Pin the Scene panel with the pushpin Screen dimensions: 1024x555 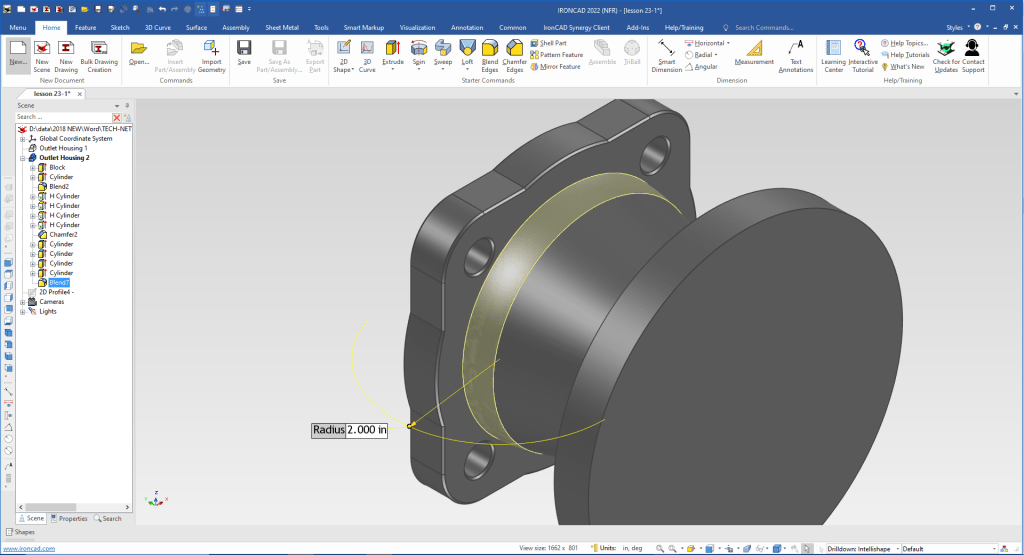(127, 105)
